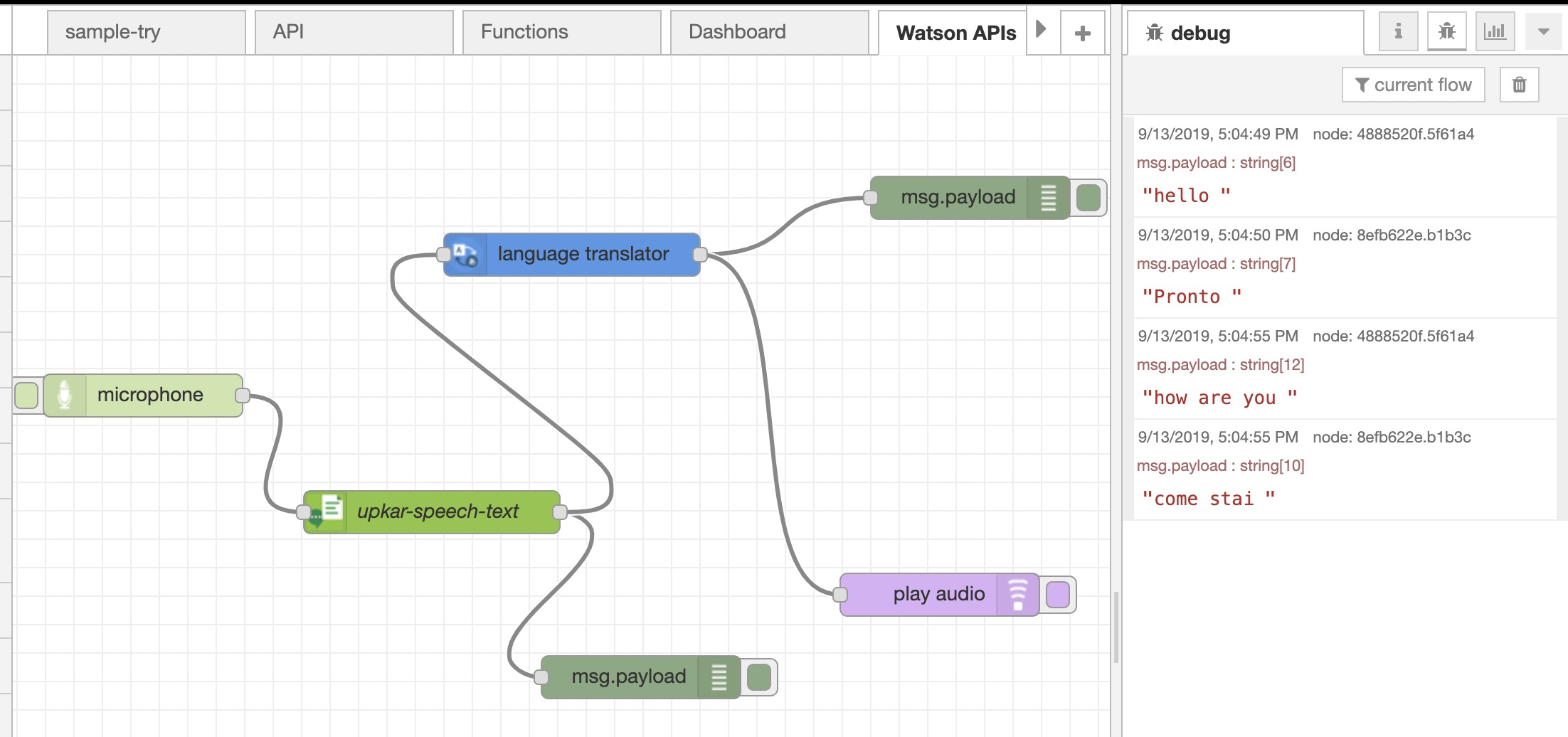This screenshot has height=737, width=1568.
Task: Toggle lower msg.payload debug node output
Action: [759, 677]
